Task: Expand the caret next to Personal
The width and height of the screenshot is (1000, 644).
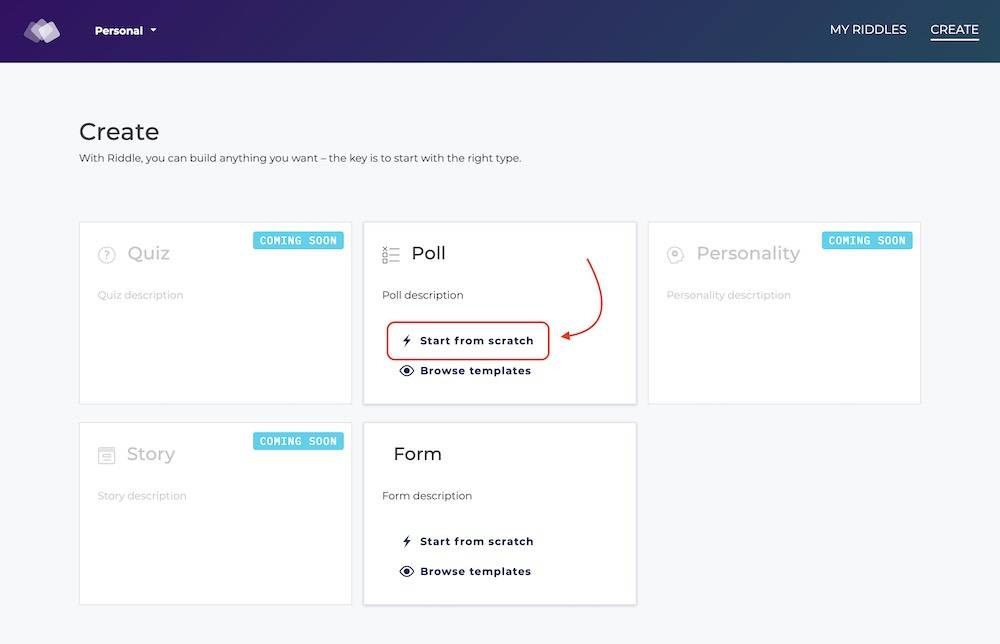Action: [153, 30]
